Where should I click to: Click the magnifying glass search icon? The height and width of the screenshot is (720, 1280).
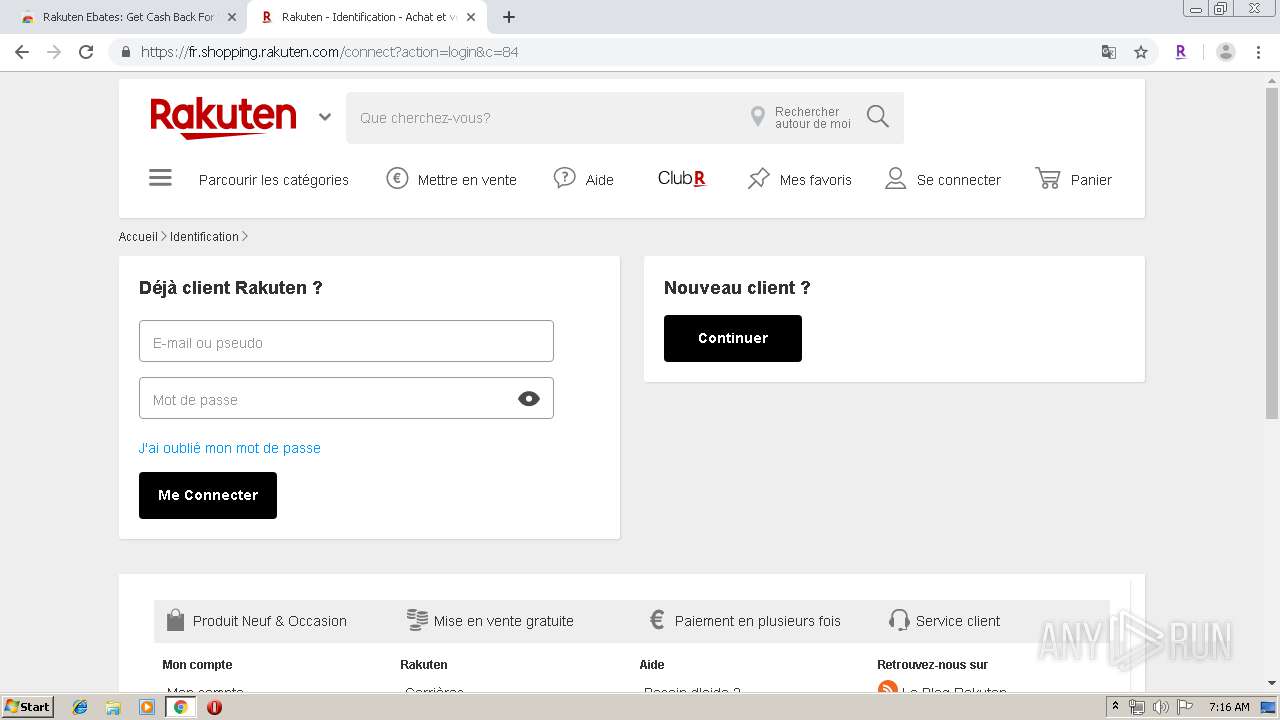click(x=878, y=117)
